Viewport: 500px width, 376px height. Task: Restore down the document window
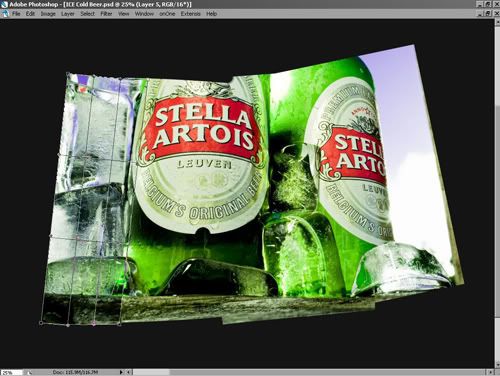(x=488, y=13)
